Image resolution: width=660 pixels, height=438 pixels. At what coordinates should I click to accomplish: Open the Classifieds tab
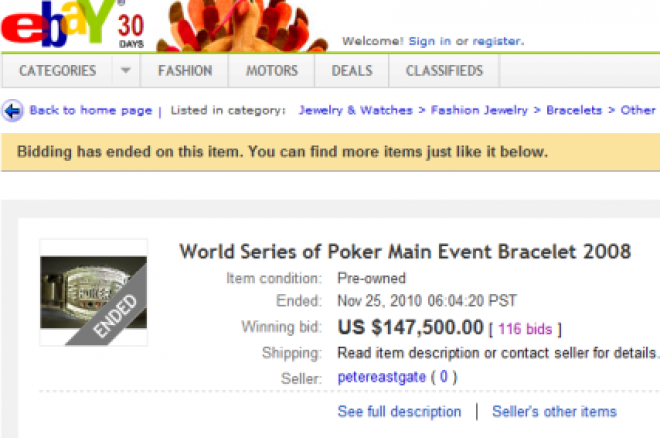444,71
